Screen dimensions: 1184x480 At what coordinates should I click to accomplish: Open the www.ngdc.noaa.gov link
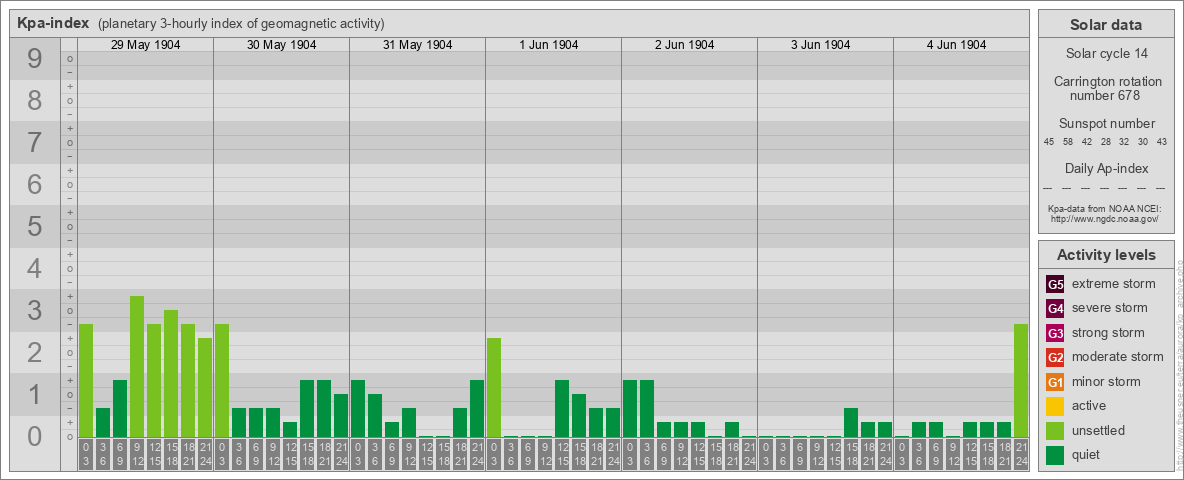tap(1104, 218)
